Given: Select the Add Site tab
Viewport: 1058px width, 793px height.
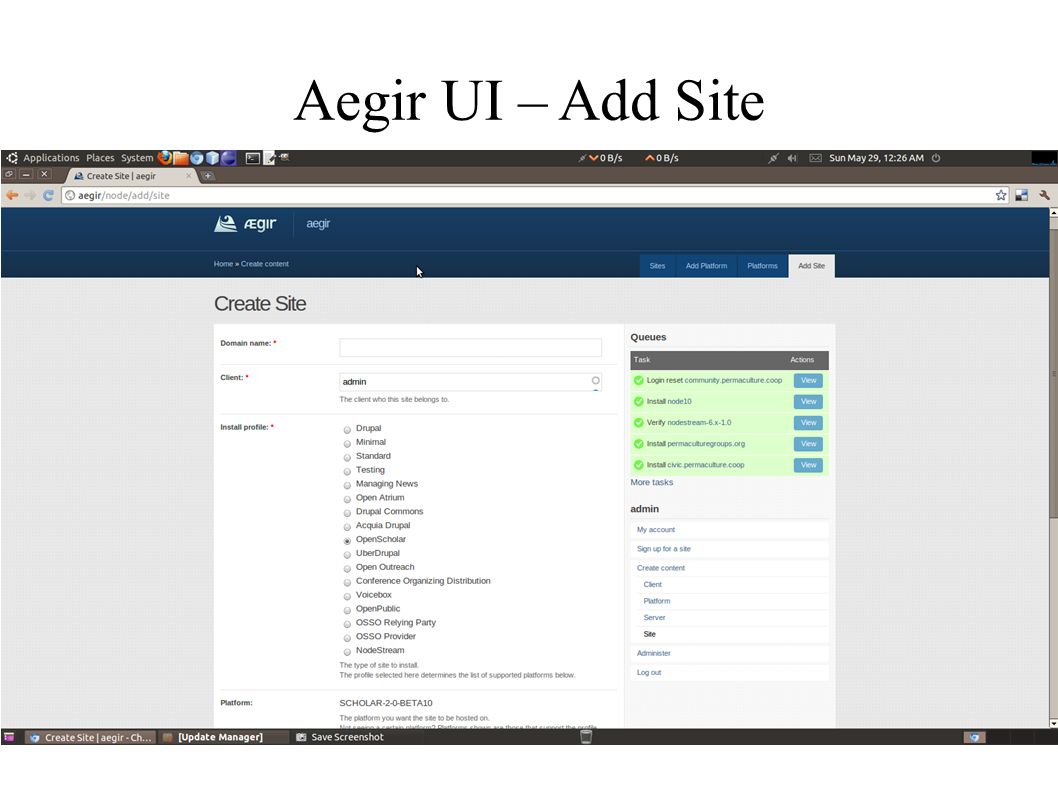Looking at the screenshot, I should click(x=812, y=266).
